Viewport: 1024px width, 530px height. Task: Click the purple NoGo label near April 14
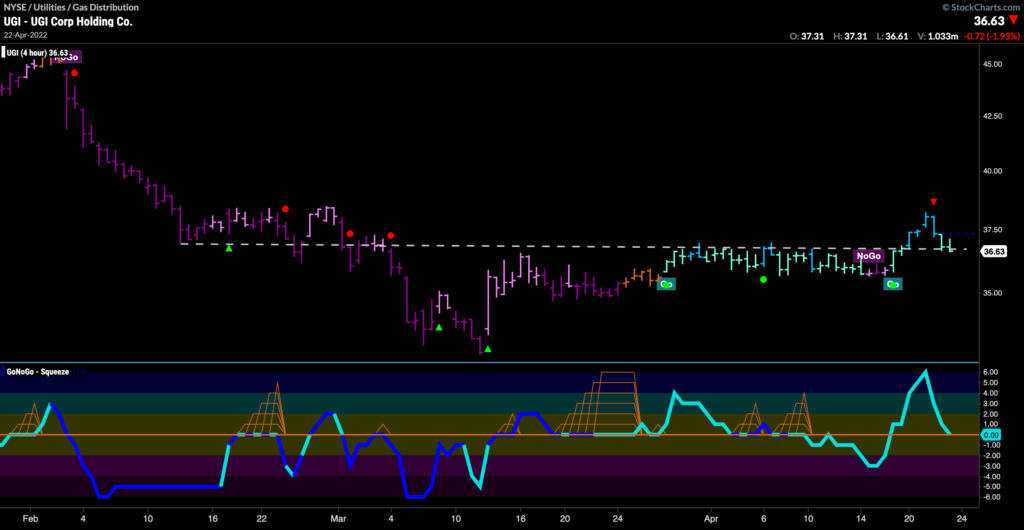870,257
